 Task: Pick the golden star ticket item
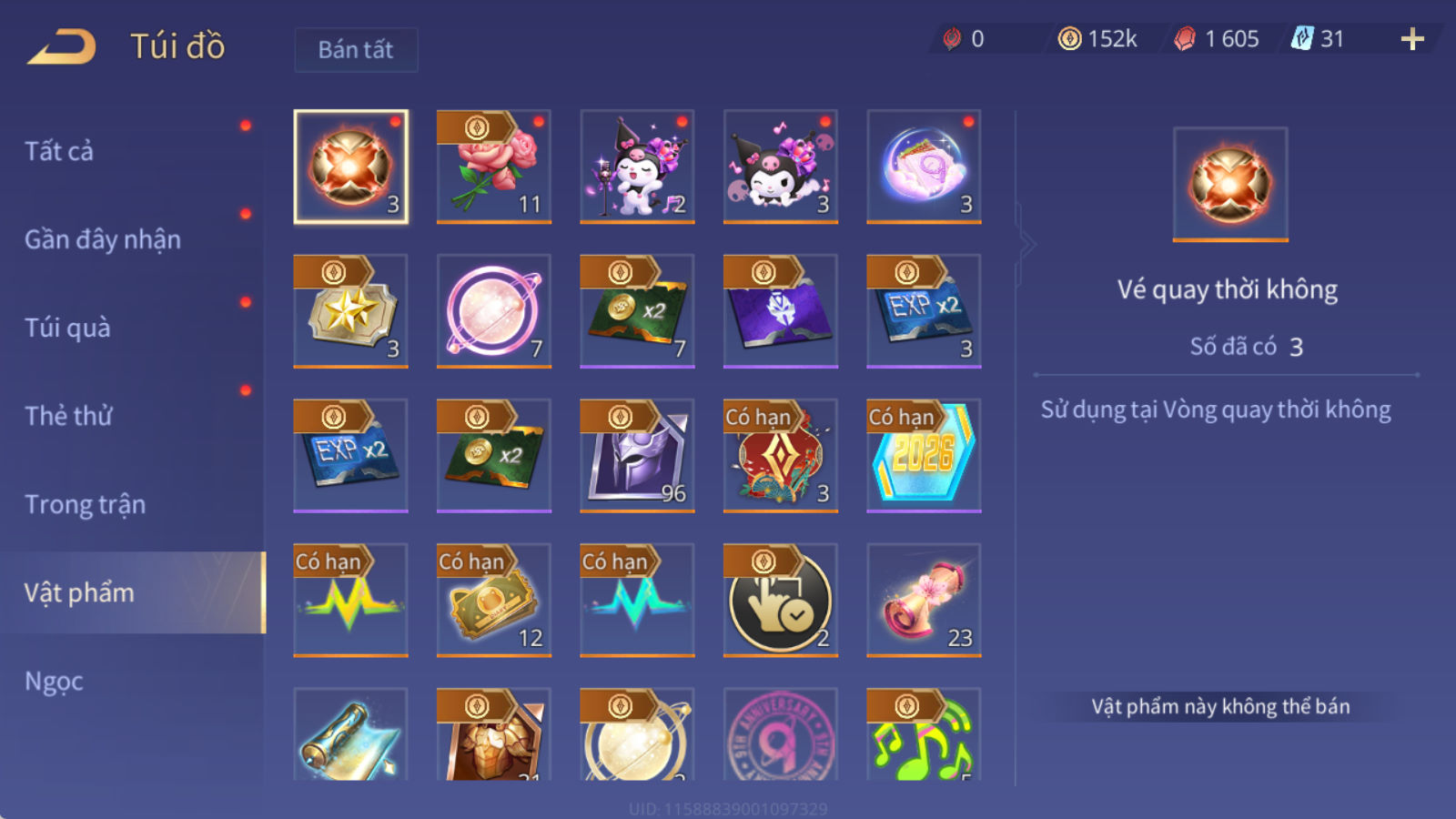(x=350, y=311)
